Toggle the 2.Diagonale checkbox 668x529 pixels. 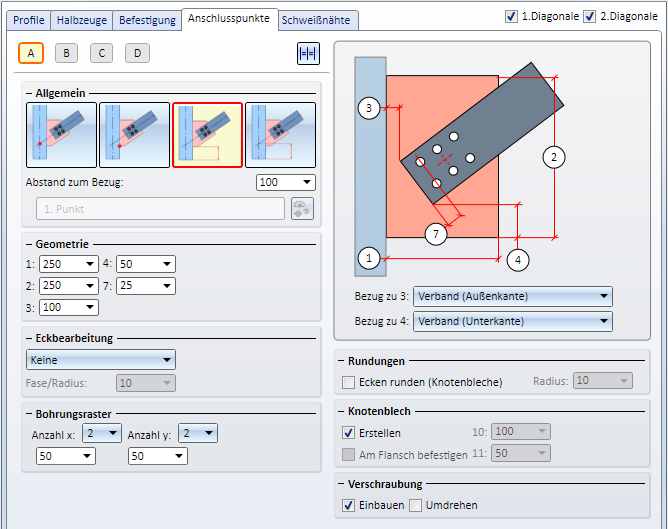click(590, 17)
